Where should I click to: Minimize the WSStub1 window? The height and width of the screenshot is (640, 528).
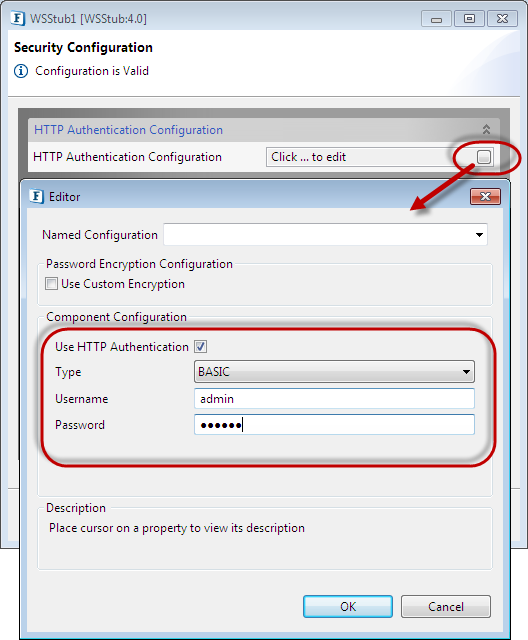click(x=436, y=19)
